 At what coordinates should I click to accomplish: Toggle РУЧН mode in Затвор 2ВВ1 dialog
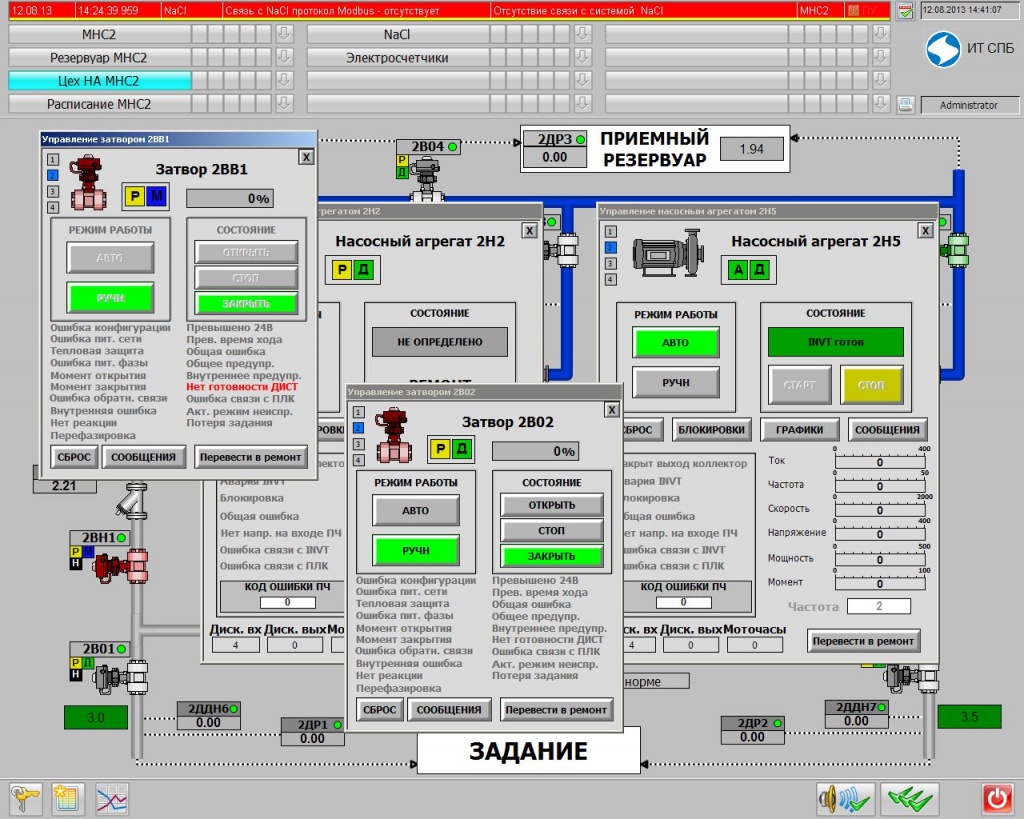(x=110, y=297)
